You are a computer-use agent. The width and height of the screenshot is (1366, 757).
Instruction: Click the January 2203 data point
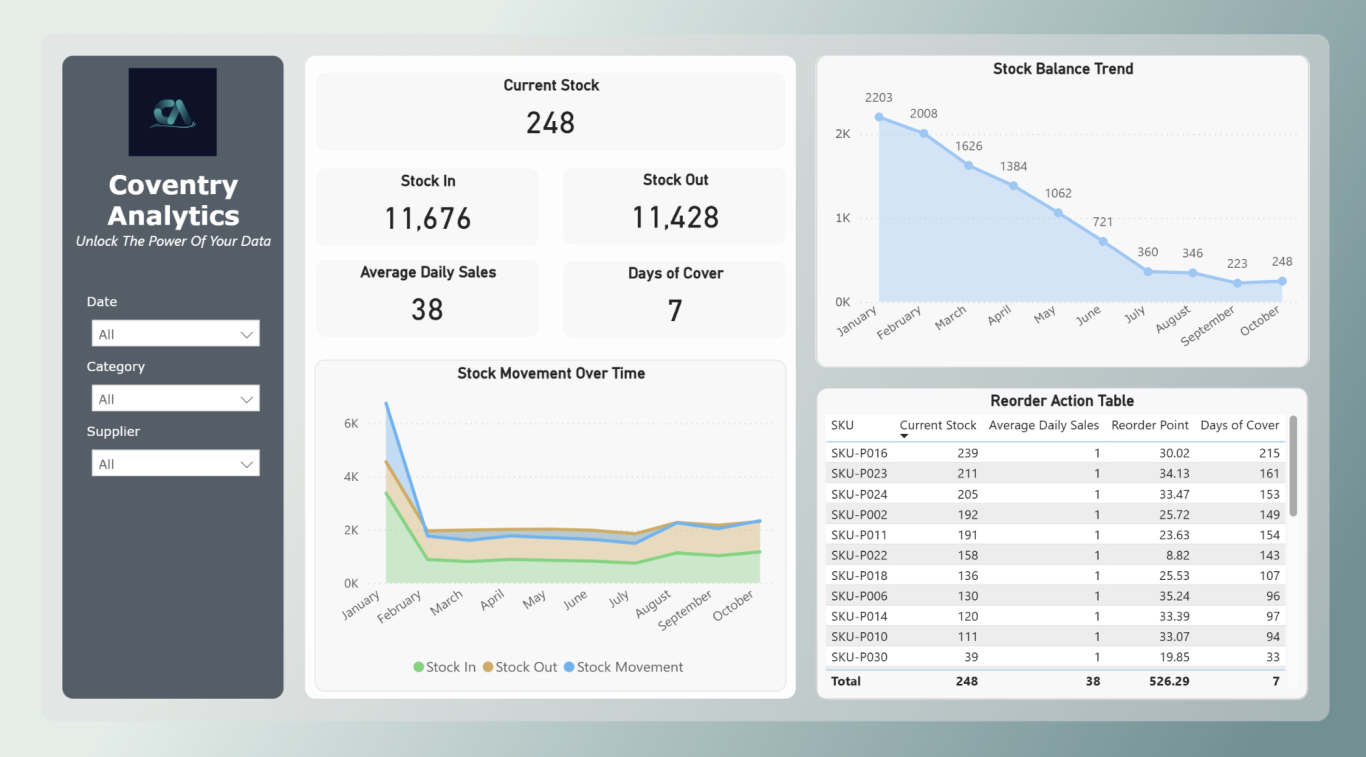[x=879, y=117]
